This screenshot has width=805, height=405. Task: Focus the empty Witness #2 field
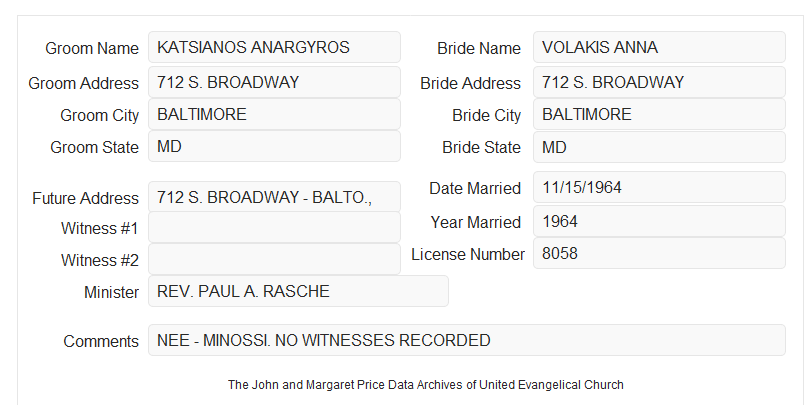click(274, 259)
